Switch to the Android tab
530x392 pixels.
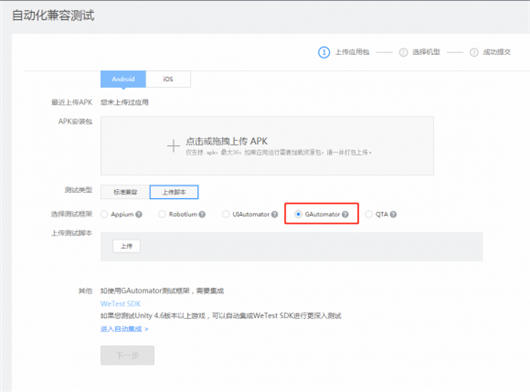pyautogui.click(x=123, y=79)
